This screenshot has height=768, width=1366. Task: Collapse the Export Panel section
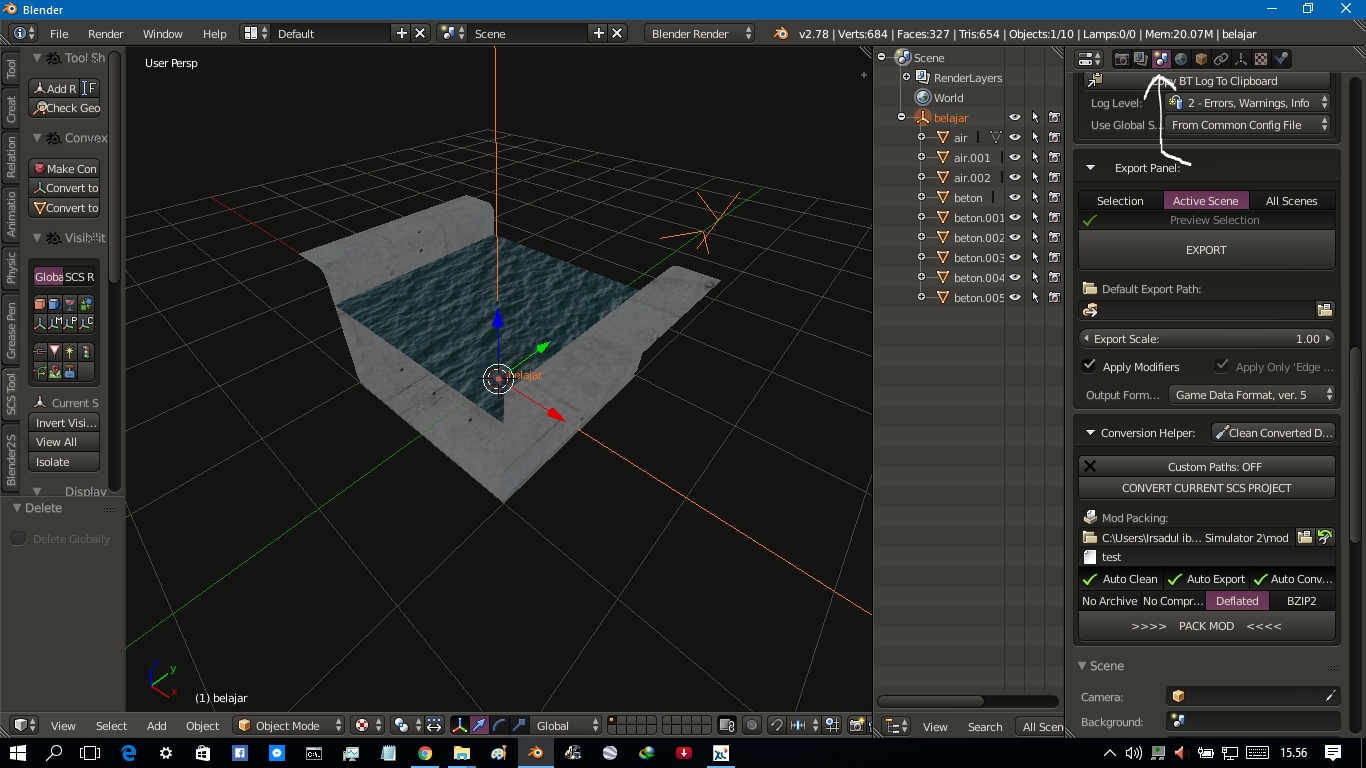(1089, 168)
